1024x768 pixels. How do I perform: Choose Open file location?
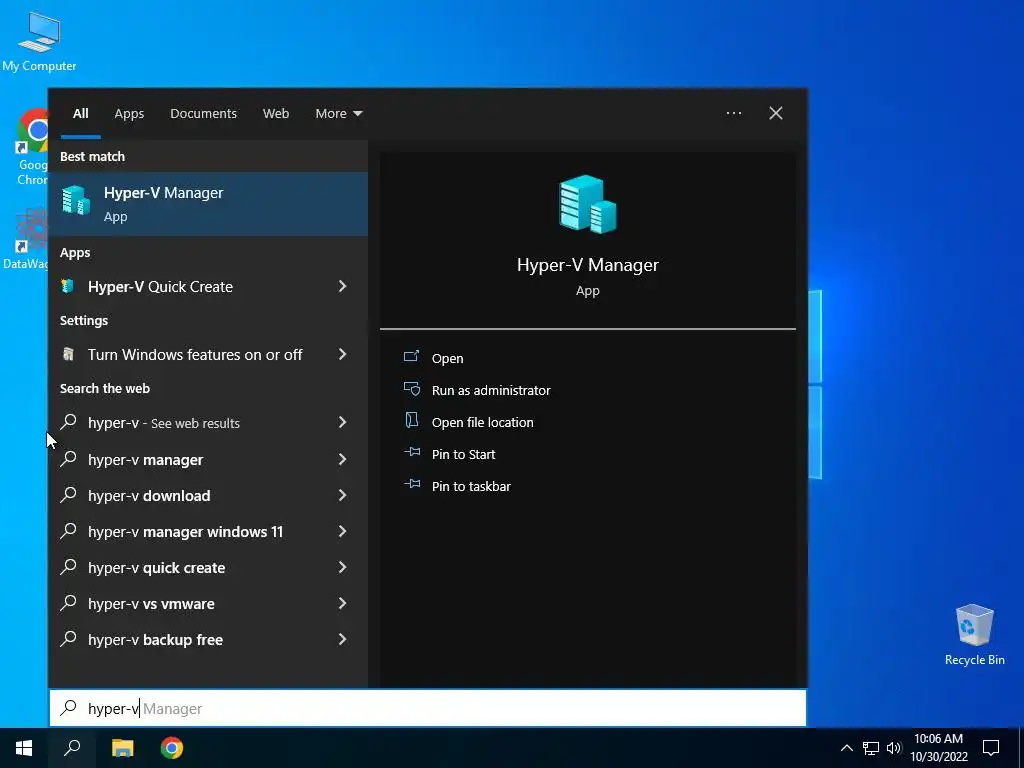click(483, 423)
